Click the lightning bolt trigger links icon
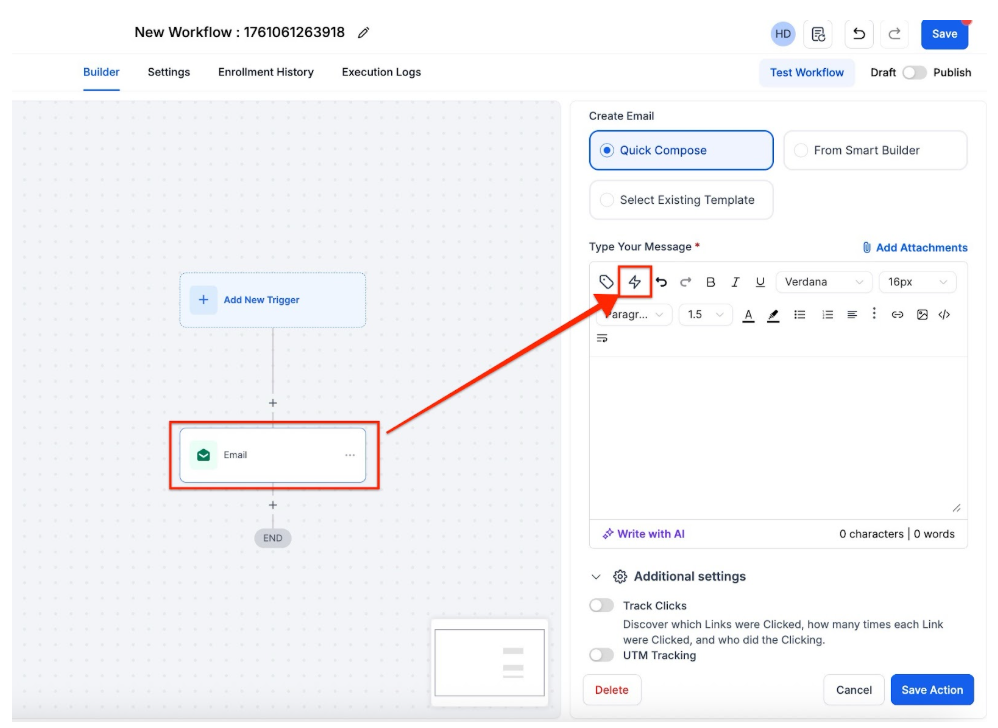The image size is (998, 728). click(x=634, y=282)
